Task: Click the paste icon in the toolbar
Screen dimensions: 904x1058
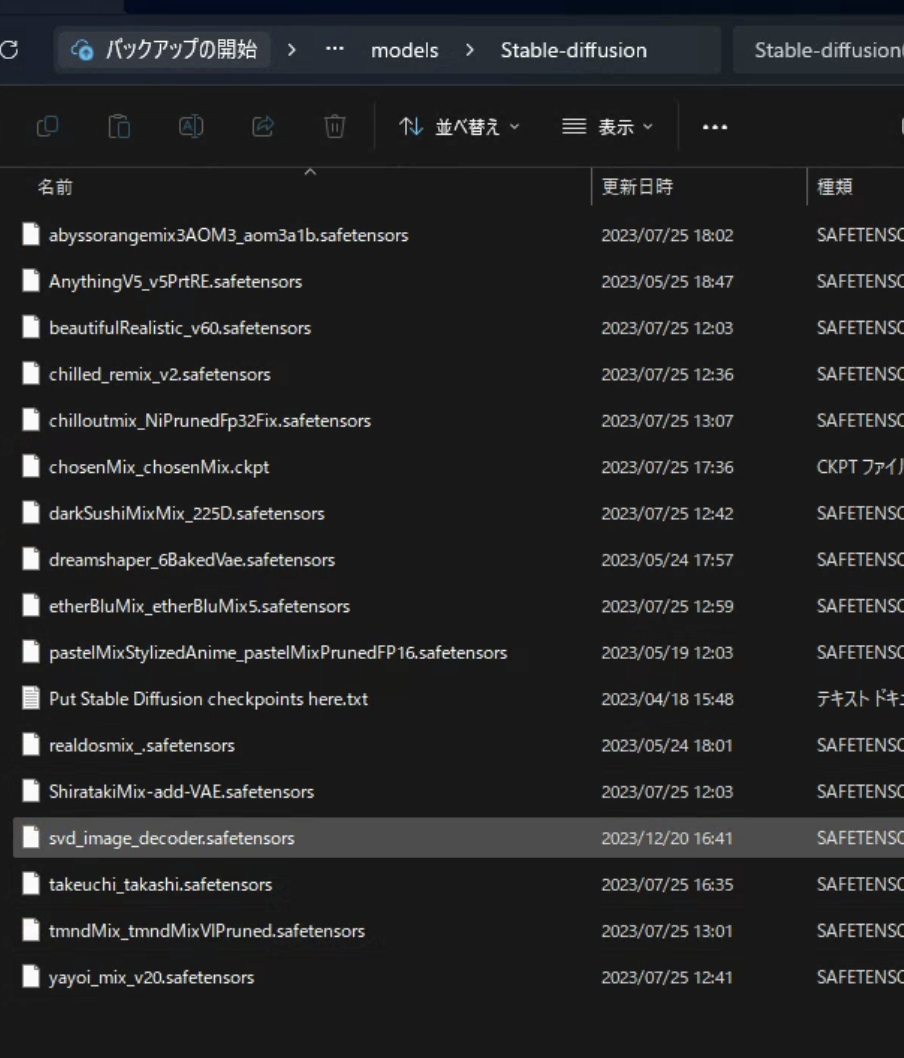Action: (x=119, y=126)
